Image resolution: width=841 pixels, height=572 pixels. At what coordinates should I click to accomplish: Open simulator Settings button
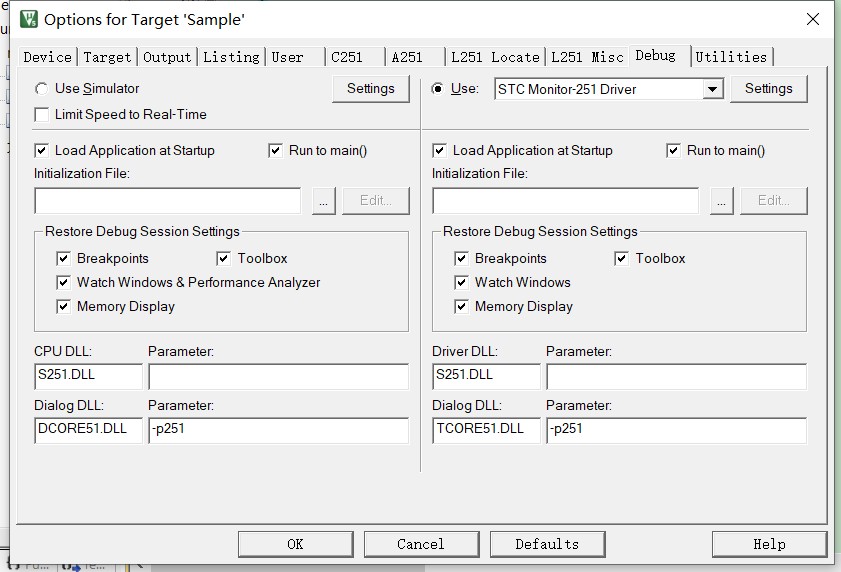coord(371,89)
